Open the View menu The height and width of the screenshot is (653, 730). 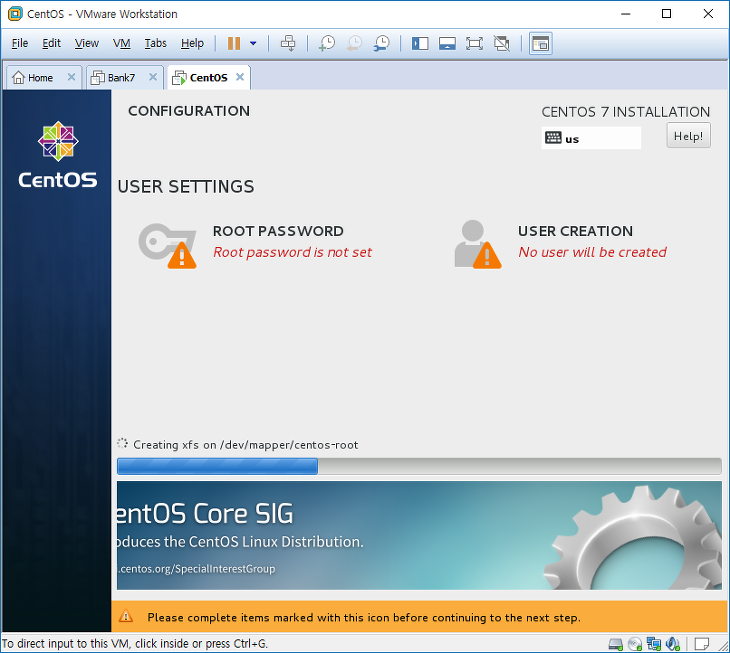pyautogui.click(x=87, y=43)
